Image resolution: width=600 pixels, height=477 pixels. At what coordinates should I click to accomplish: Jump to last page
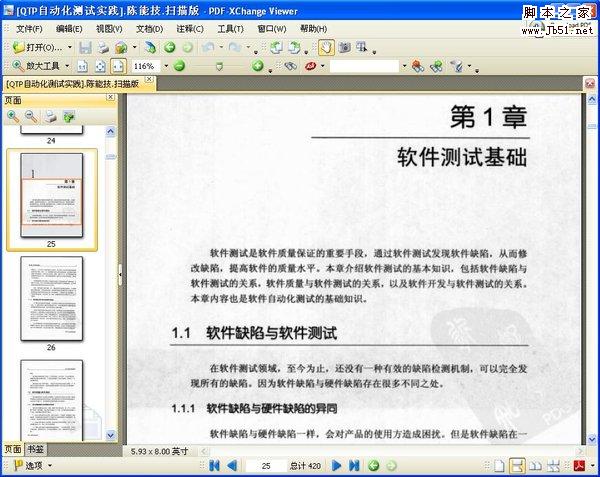(x=354, y=466)
